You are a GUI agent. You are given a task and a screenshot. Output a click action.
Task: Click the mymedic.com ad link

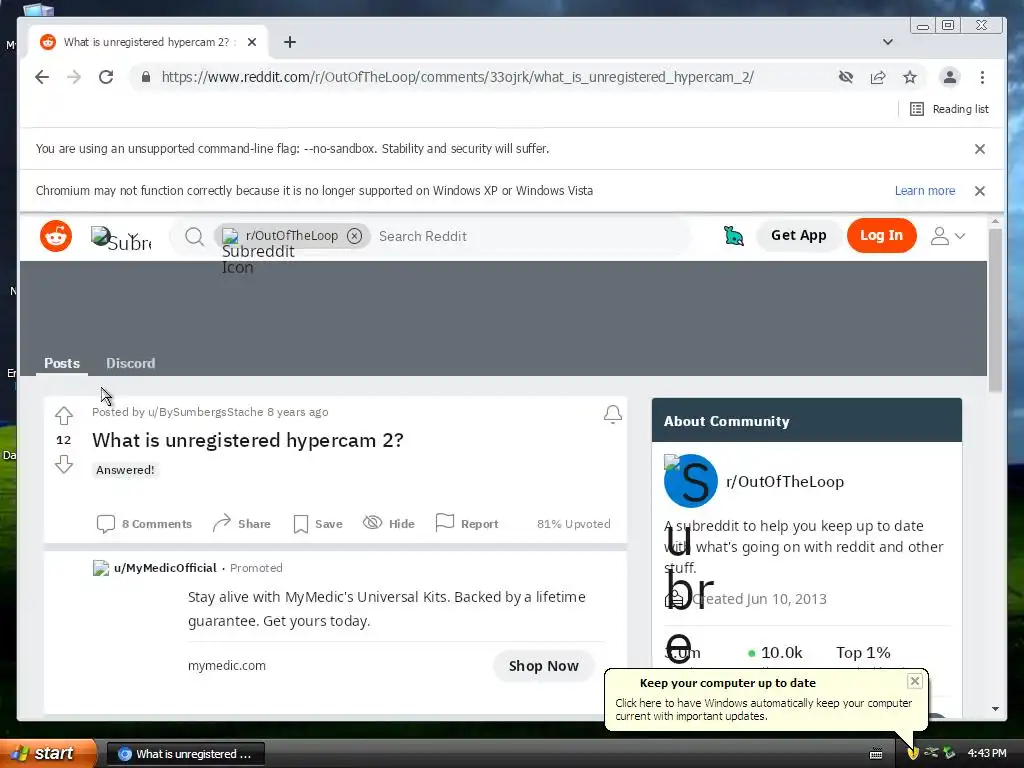coord(227,665)
